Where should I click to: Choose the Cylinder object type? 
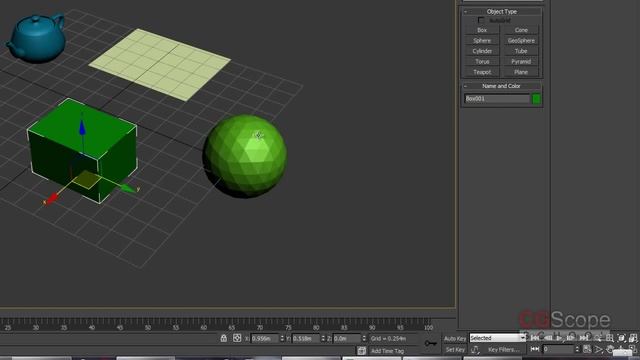click(482, 51)
